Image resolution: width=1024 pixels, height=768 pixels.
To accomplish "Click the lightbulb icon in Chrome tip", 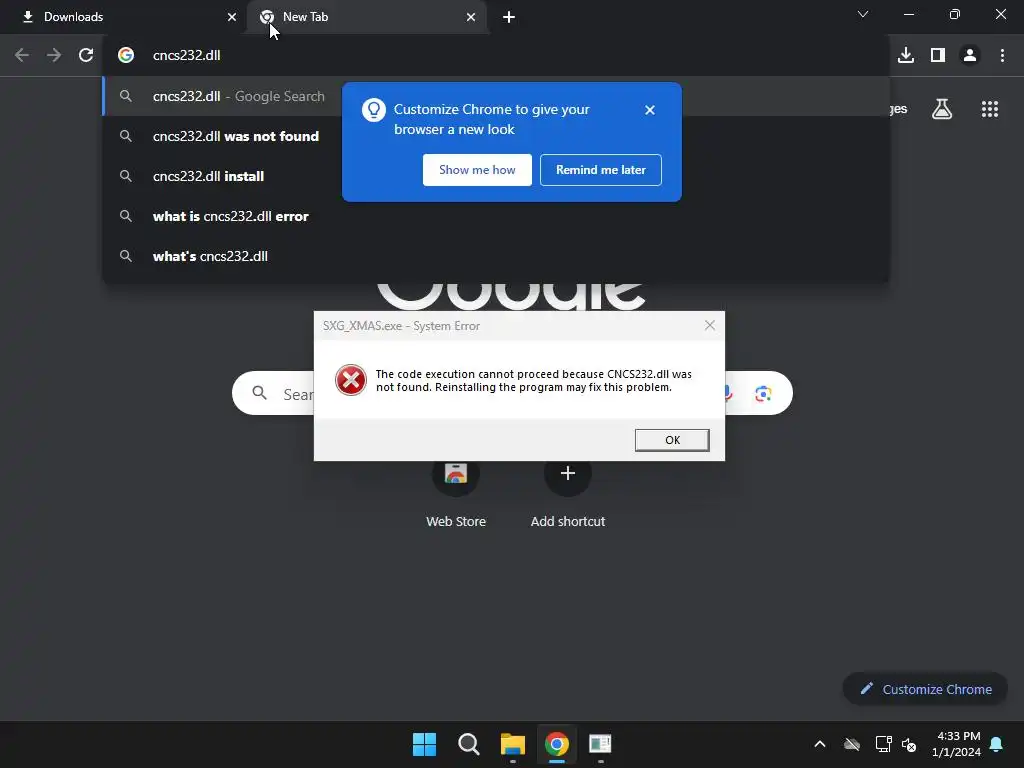I will point(374,110).
